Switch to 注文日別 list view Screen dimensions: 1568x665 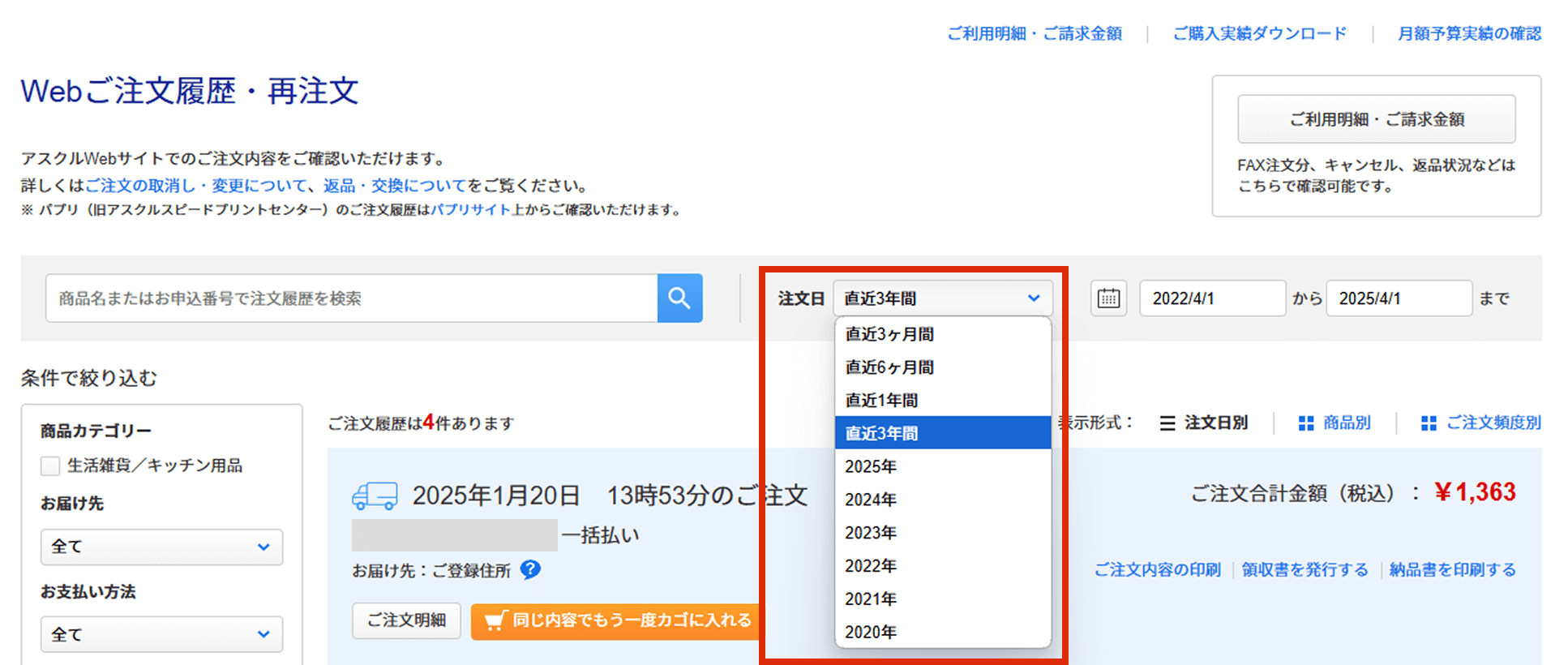coord(1204,423)
